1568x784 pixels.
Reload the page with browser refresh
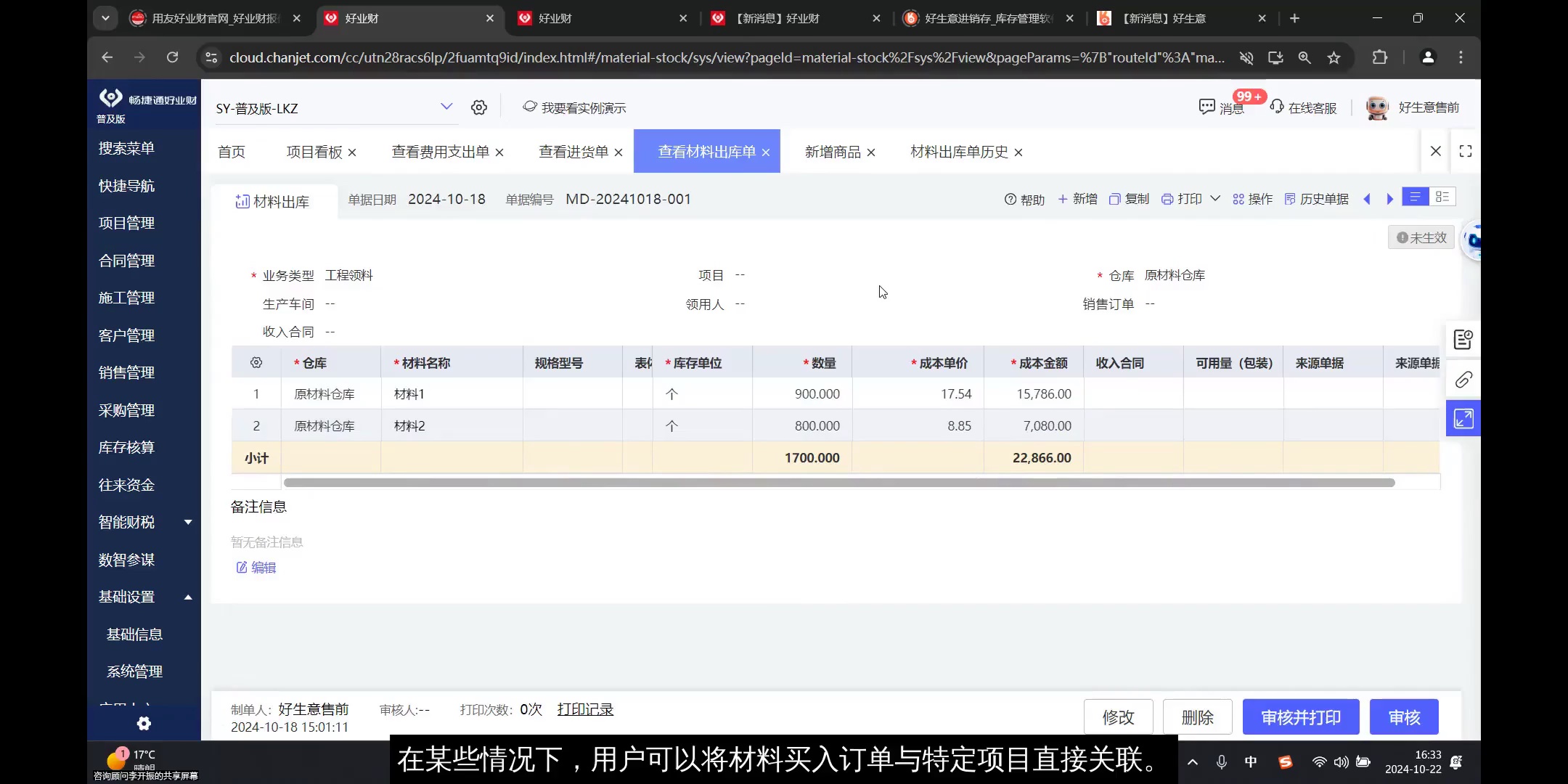coord(172,57)
